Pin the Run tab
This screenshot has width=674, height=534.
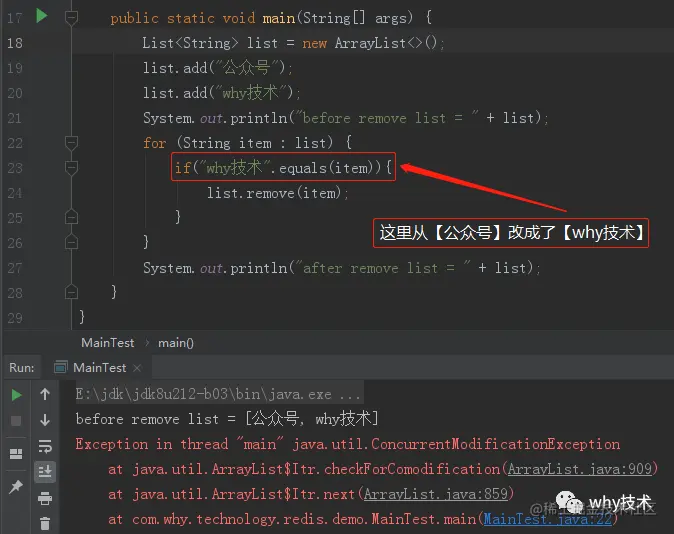[x=16, y=487]
